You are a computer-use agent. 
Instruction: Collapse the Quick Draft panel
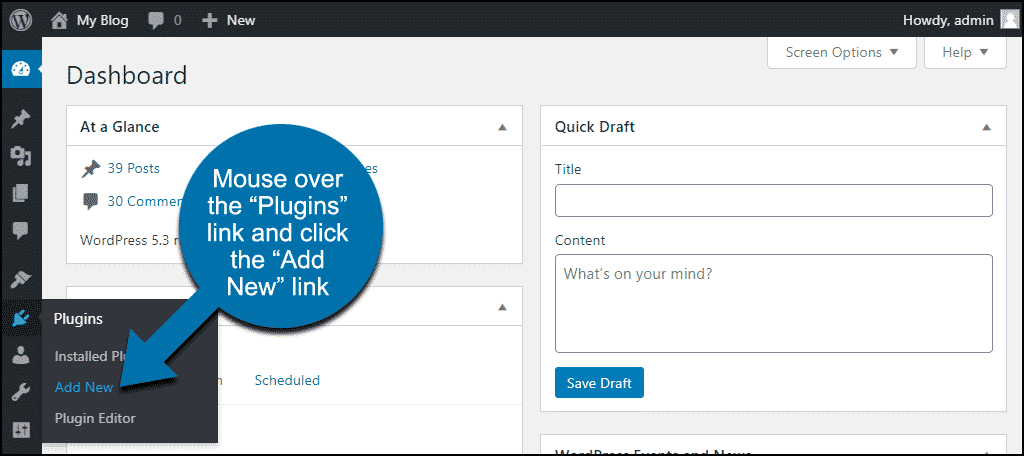click(x=987, y=127)
